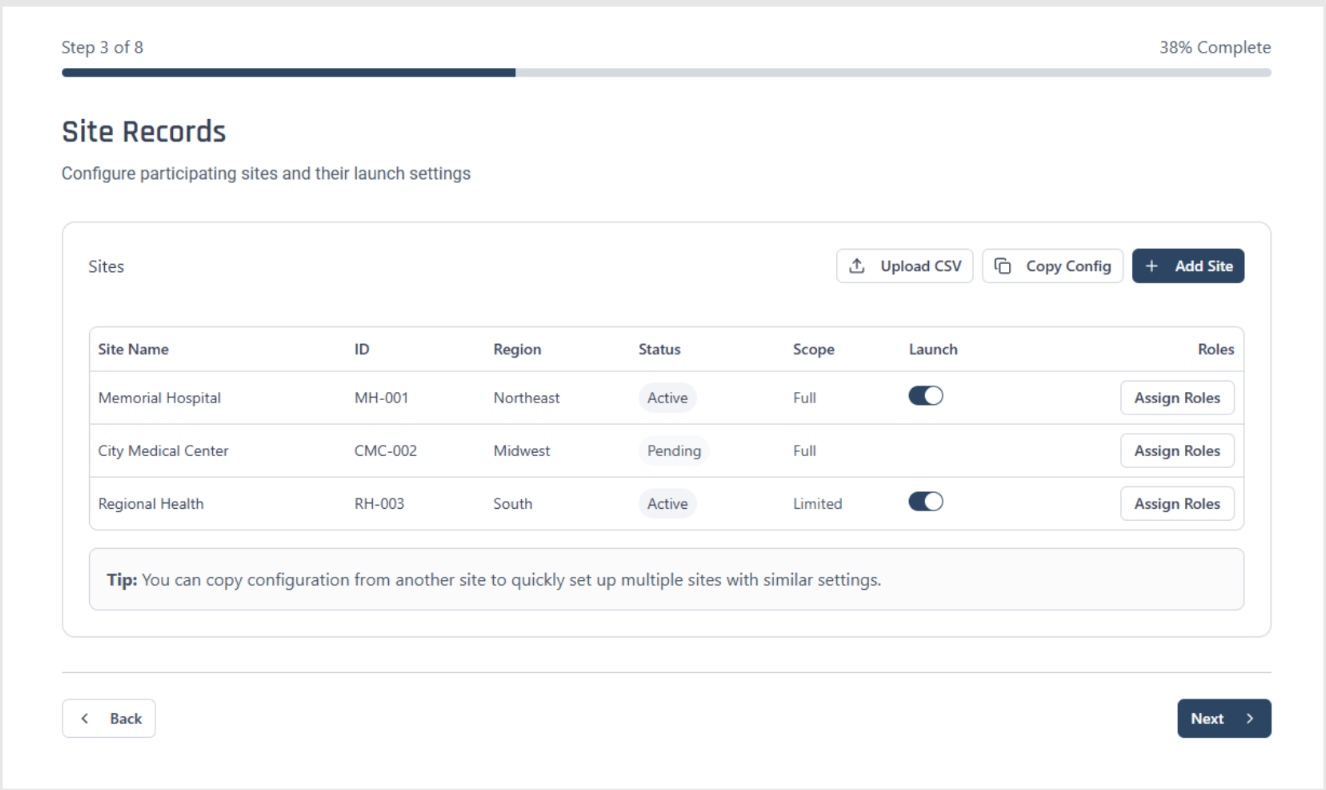The height and width of the screenshot is (790, 1326).
Task: Select the South region cell
Action: (x=512, y=504)
